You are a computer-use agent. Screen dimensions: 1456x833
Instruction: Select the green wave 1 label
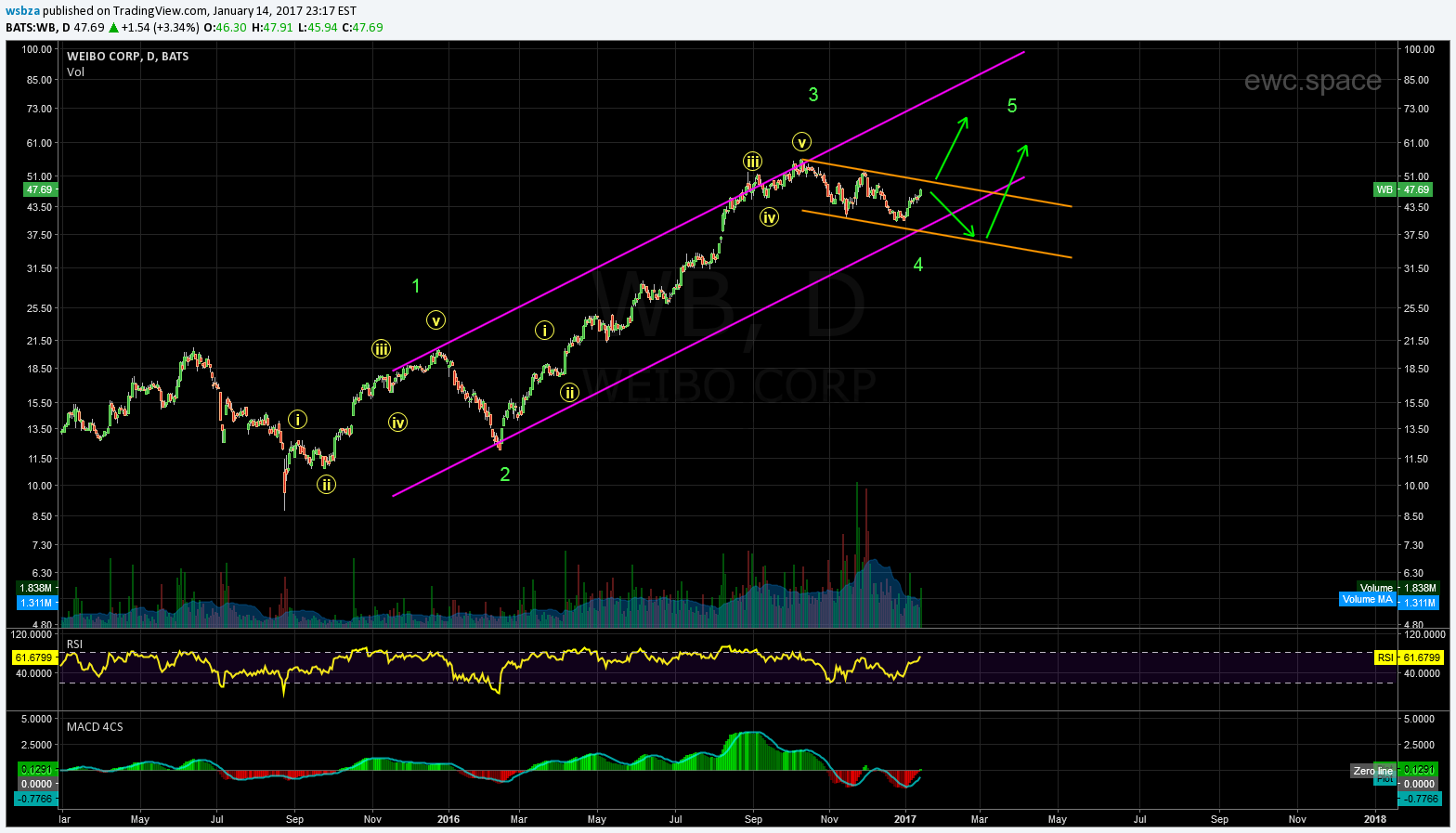[417, 286]
